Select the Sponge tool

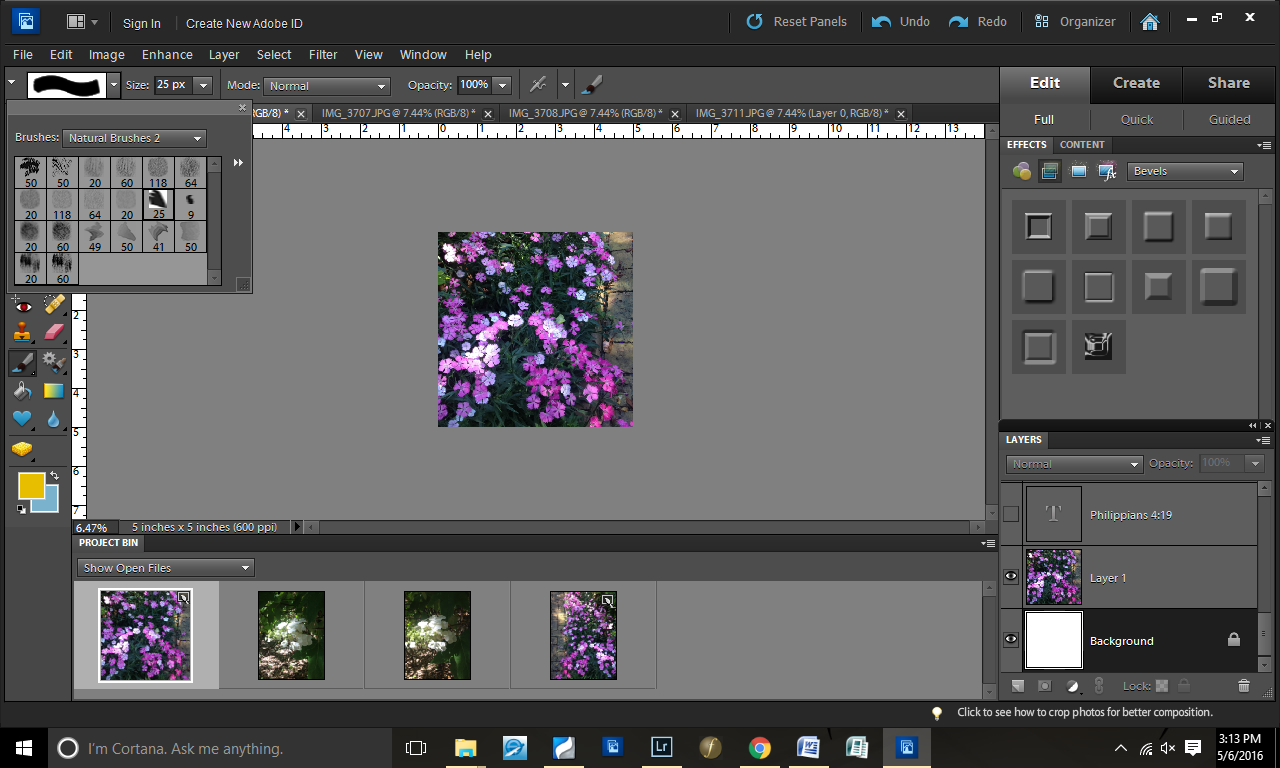22,449
